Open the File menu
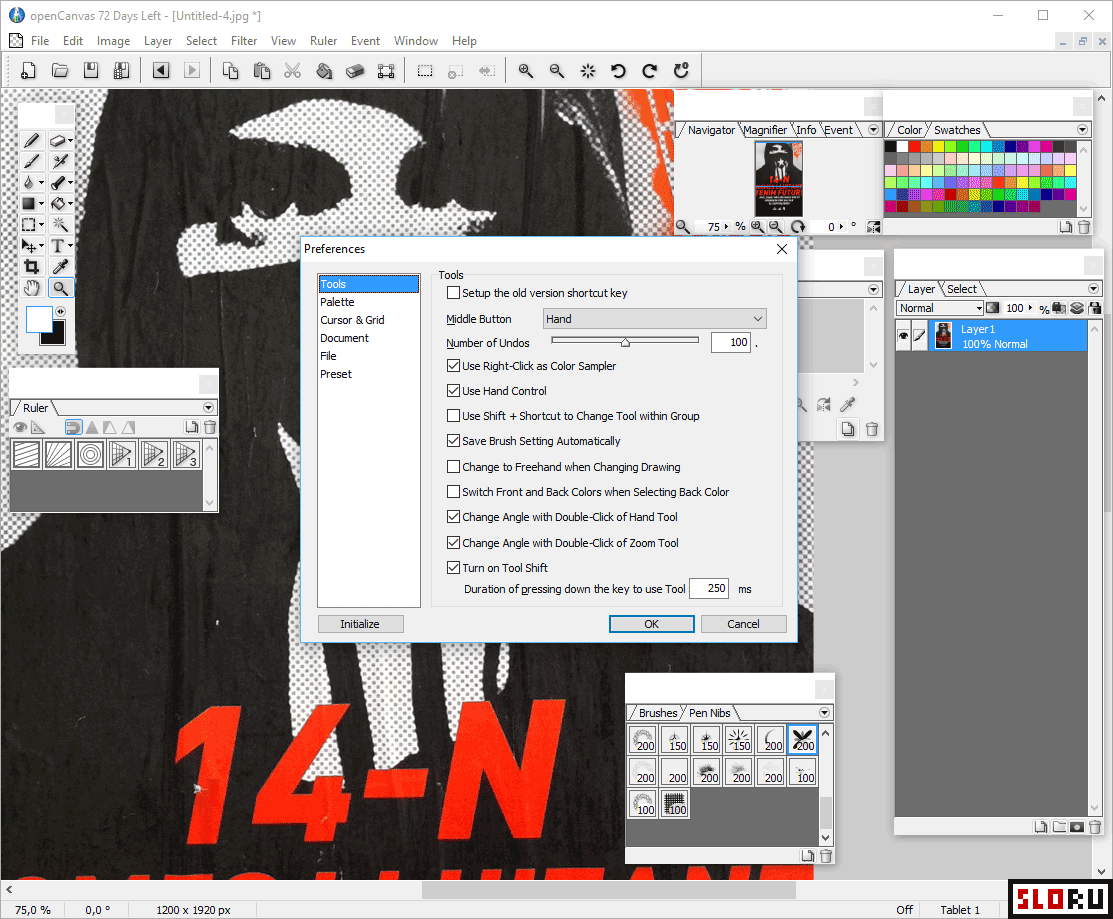 coord(40,41)
